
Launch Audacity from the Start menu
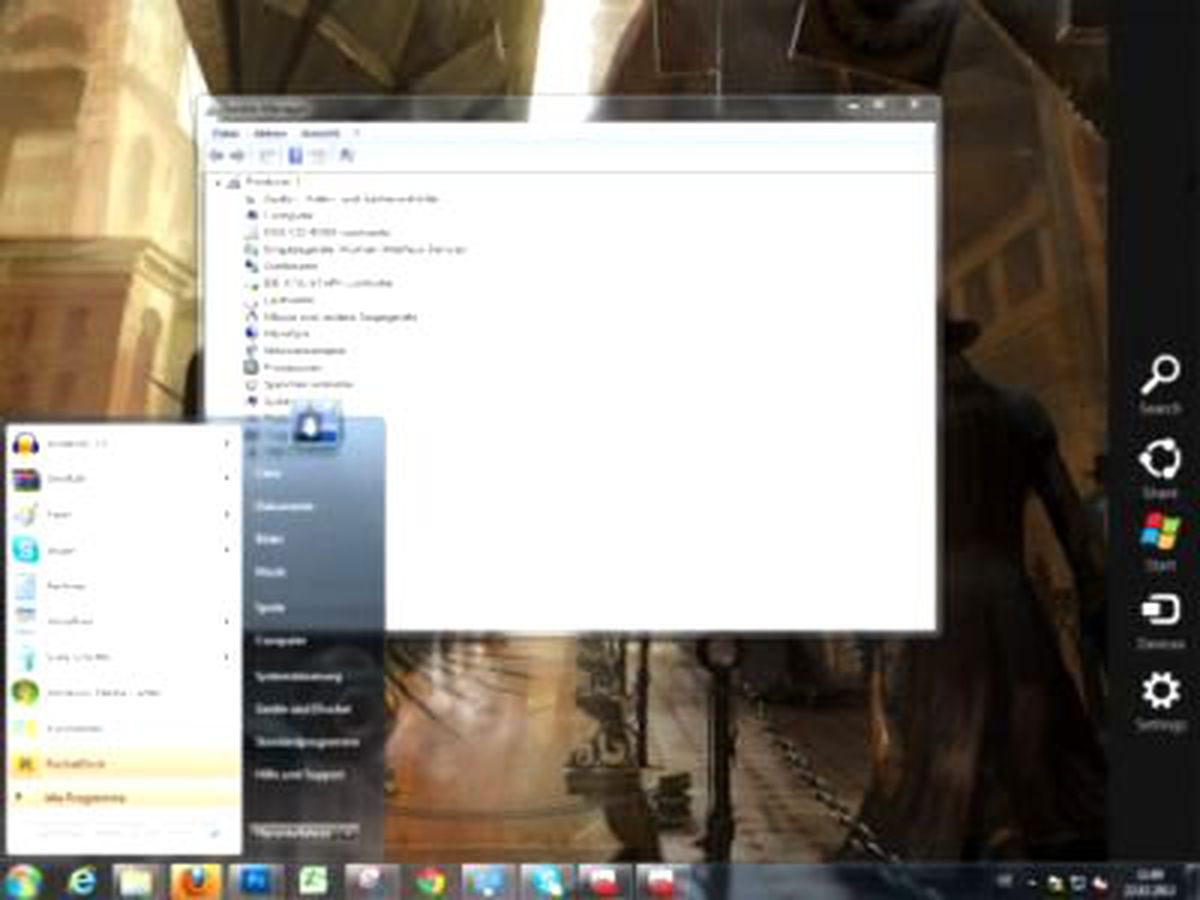pyautogui.click(x=122, y=443)
